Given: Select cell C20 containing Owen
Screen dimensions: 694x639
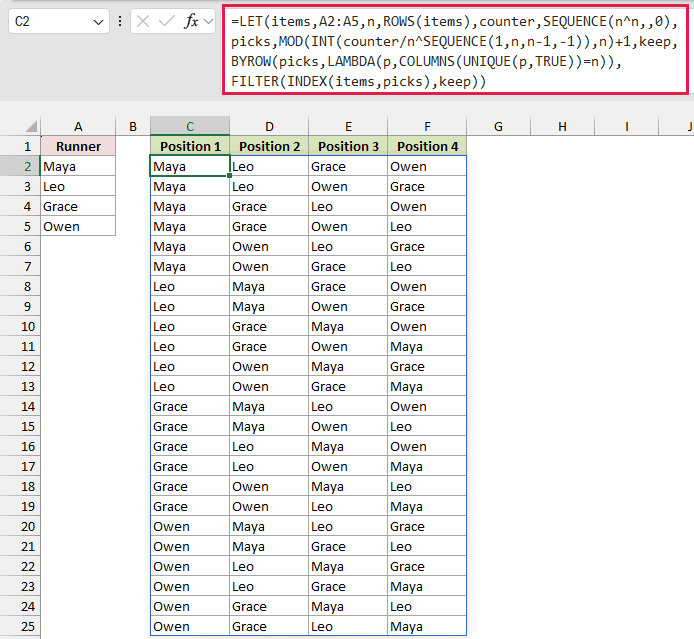Looking at the screenshot, I should pos(190,526).
